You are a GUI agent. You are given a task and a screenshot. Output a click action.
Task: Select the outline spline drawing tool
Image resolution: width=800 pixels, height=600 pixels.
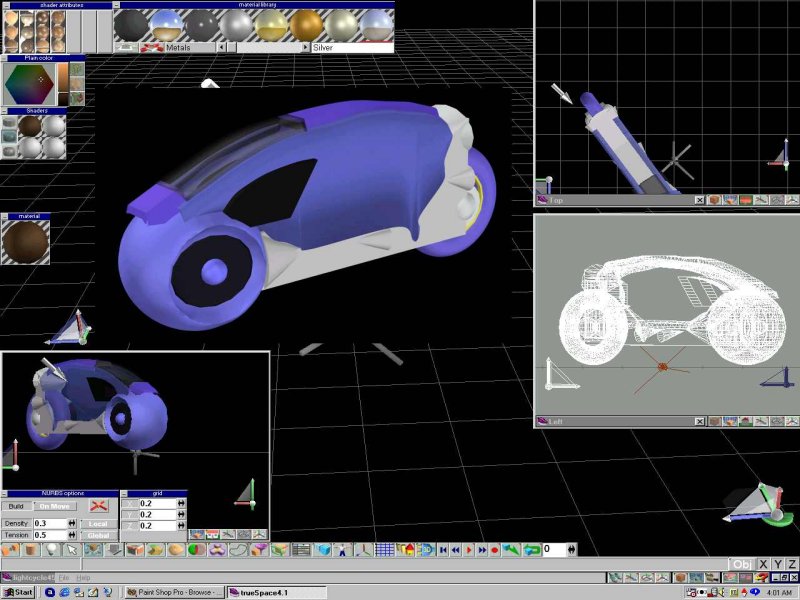click(x=238, y=549)
